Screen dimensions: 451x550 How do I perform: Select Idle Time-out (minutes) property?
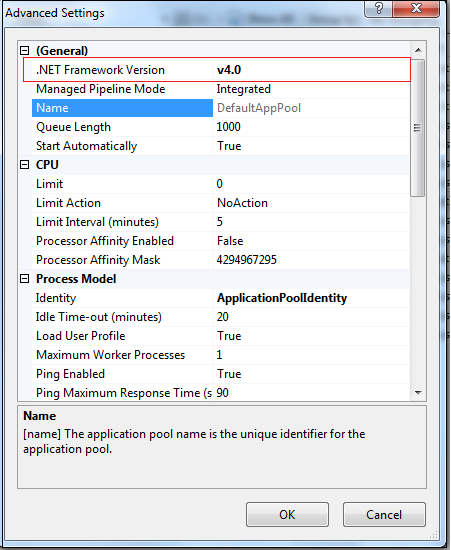click(x=122, y=317)
